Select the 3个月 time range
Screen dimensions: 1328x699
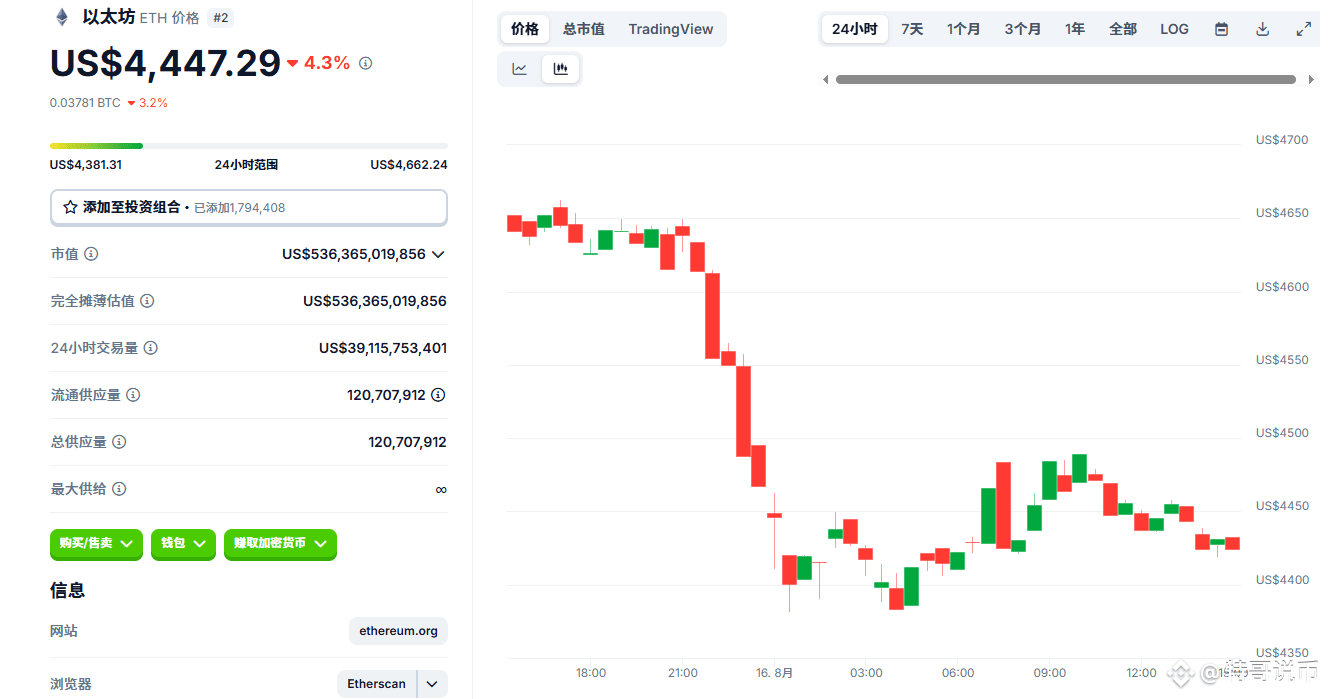point(1023,29)
